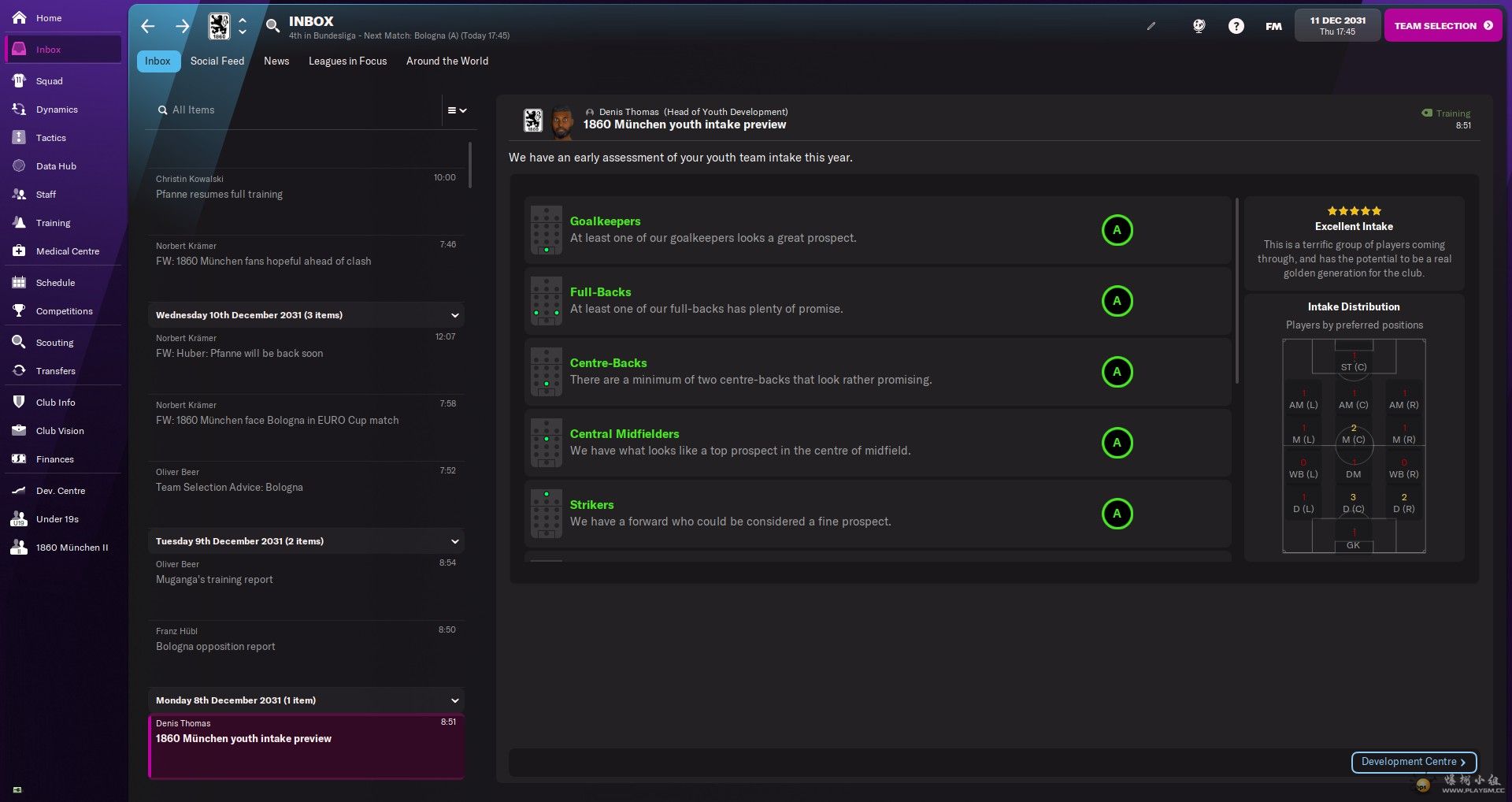This screenshot has width=1512, height=802.
Task: Click the 1860 München club crest in header
Action: pos(219,26)
